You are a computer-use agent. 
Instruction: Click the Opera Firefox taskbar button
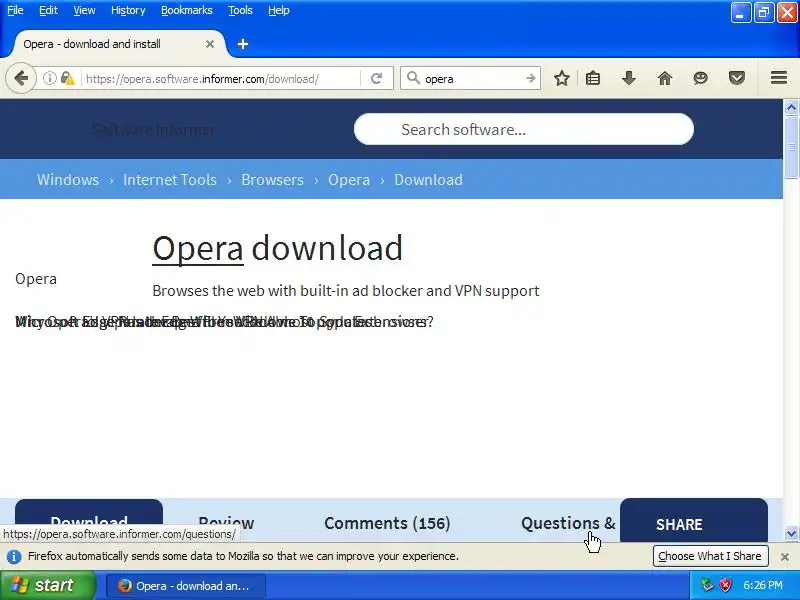(x=186, y=586)
